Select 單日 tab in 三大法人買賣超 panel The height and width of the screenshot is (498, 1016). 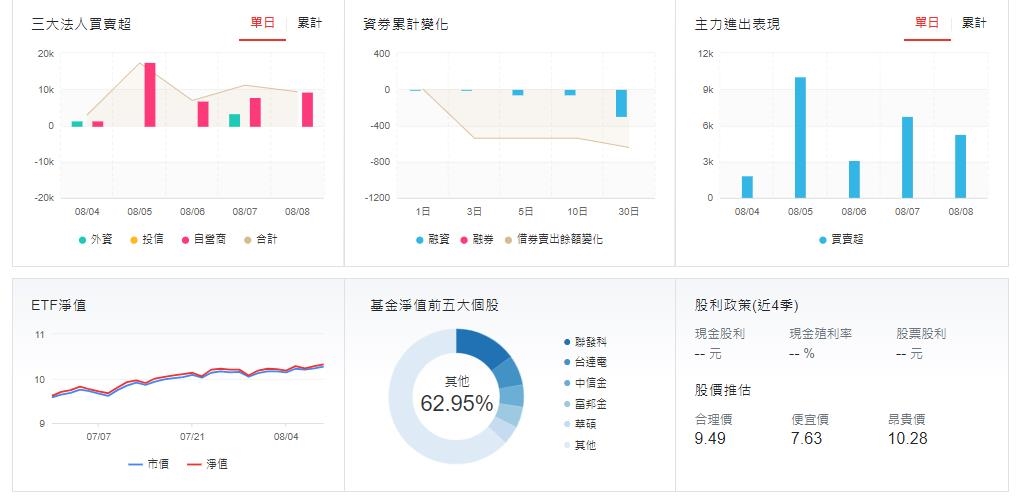click(x=262, y=23)
